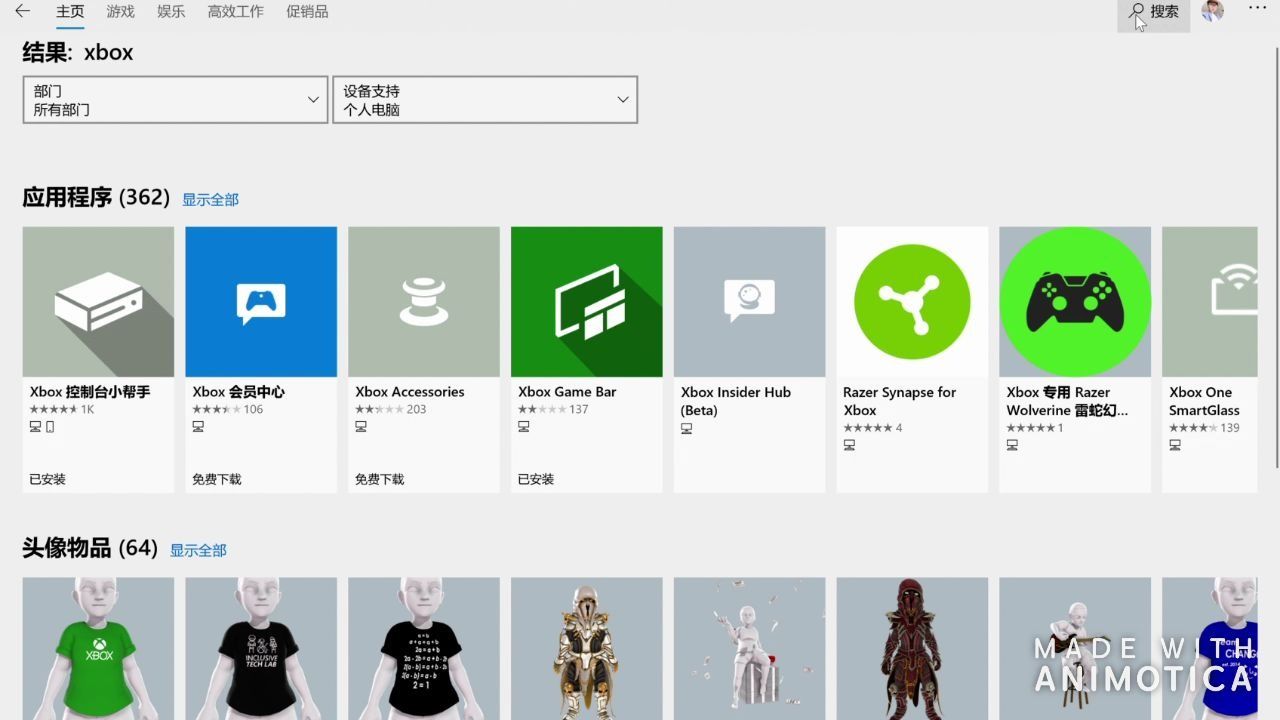Image resolution: width=1280 pixels, height=720 pixels.
Task: Switch to the 游戏 tab
Action: coord(121,12)
